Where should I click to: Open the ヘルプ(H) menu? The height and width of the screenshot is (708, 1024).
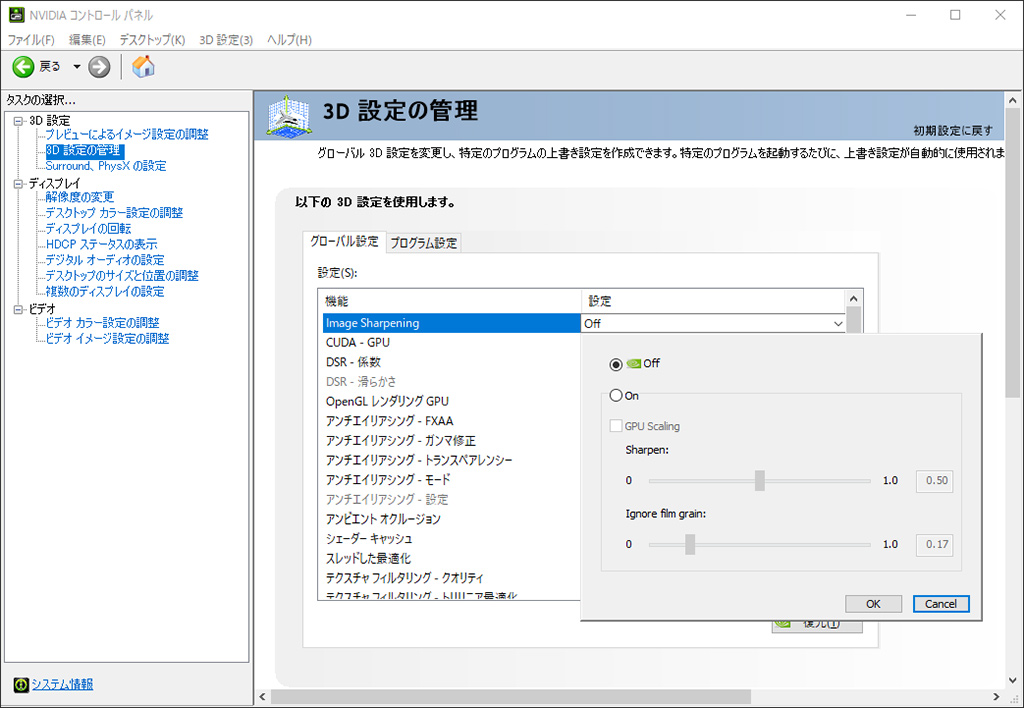coord(289,40)
